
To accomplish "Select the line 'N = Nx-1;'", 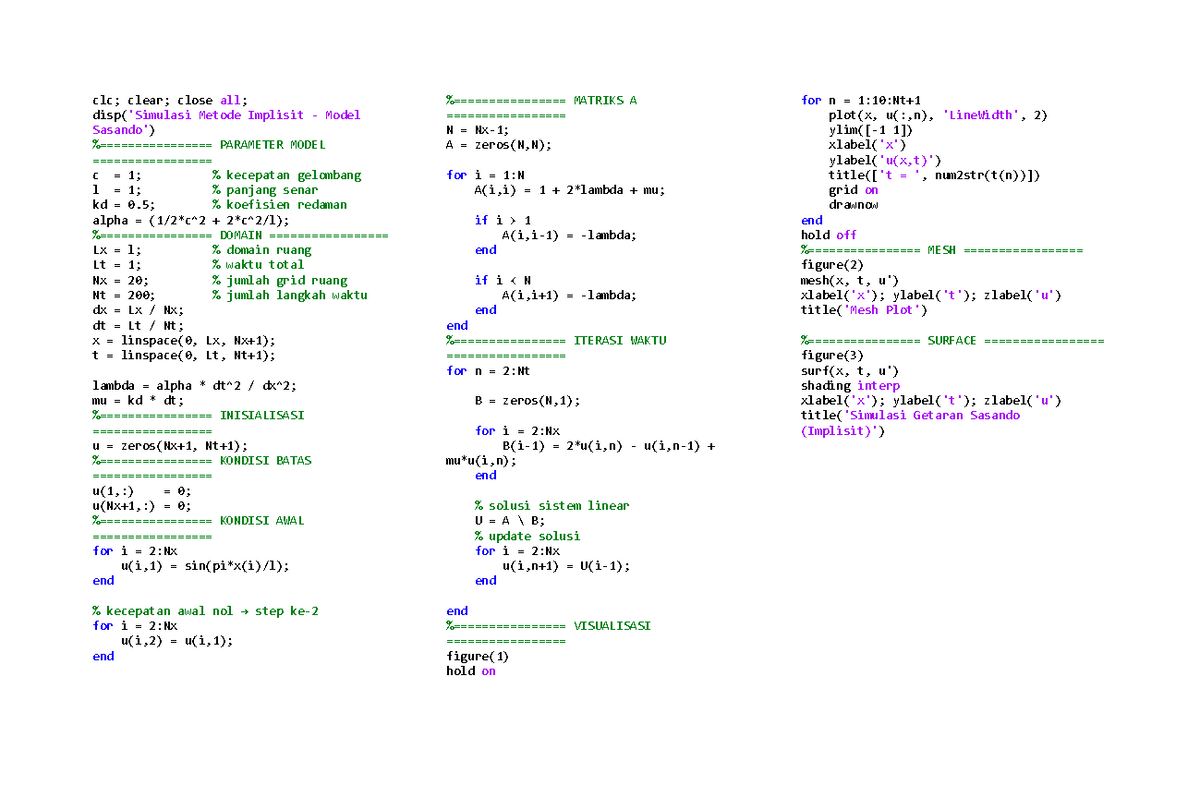I will [x=478, y=130].
